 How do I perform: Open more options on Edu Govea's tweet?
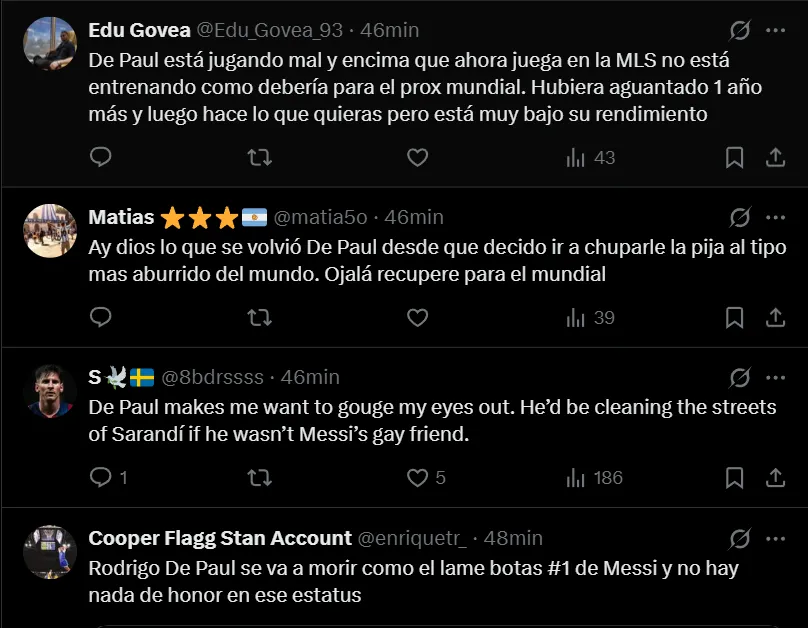pos(775,30)
